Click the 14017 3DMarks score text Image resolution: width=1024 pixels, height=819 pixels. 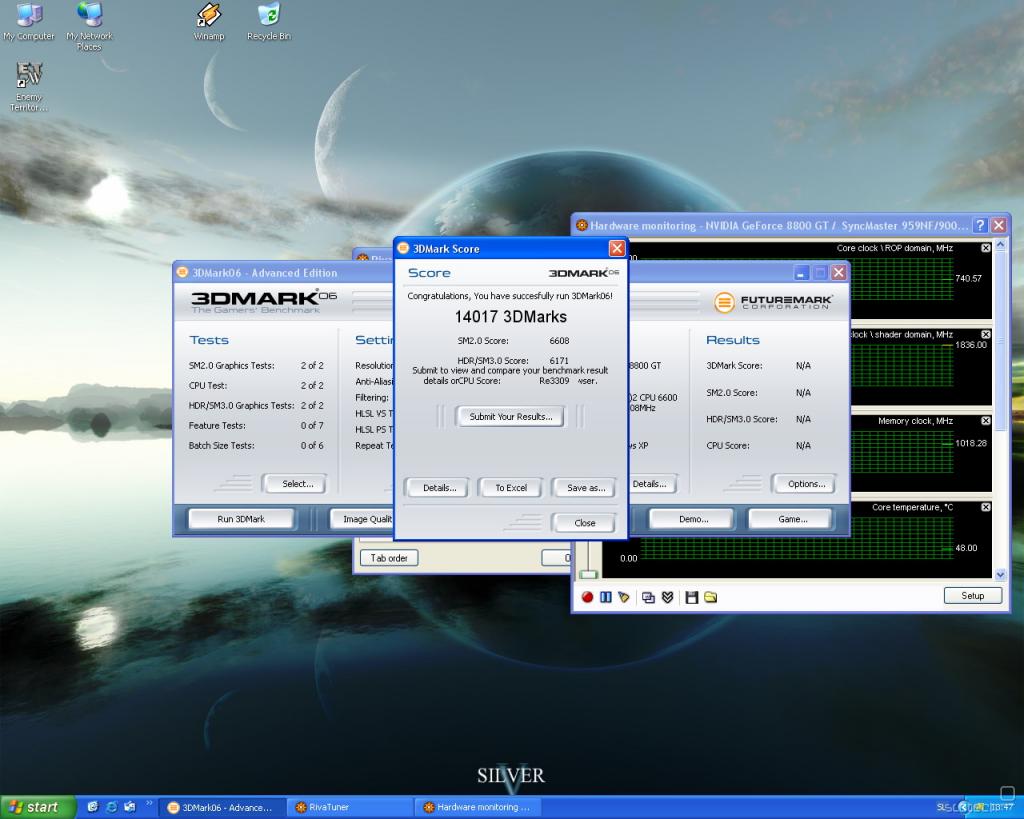tap(511, 317)
